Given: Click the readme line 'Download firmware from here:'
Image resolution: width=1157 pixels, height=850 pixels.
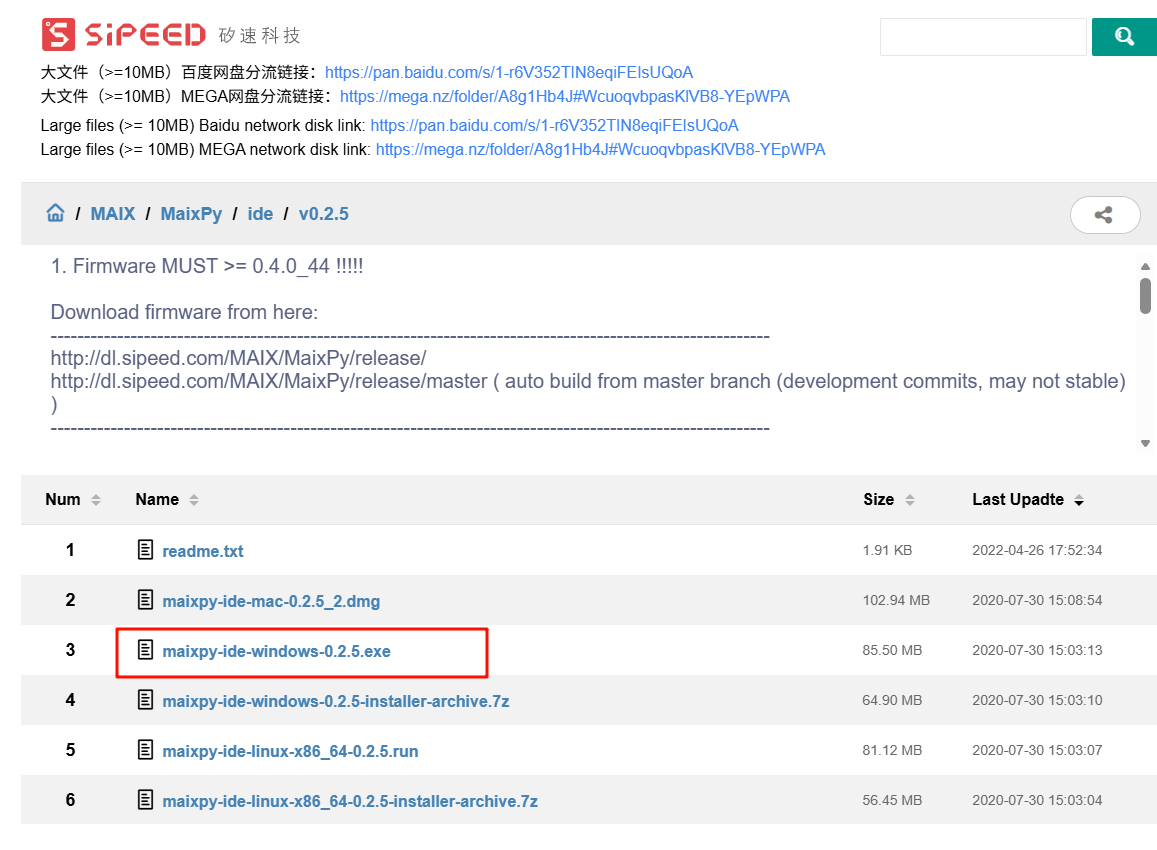Looking at the screenshot, I should [x=184, y=312].
